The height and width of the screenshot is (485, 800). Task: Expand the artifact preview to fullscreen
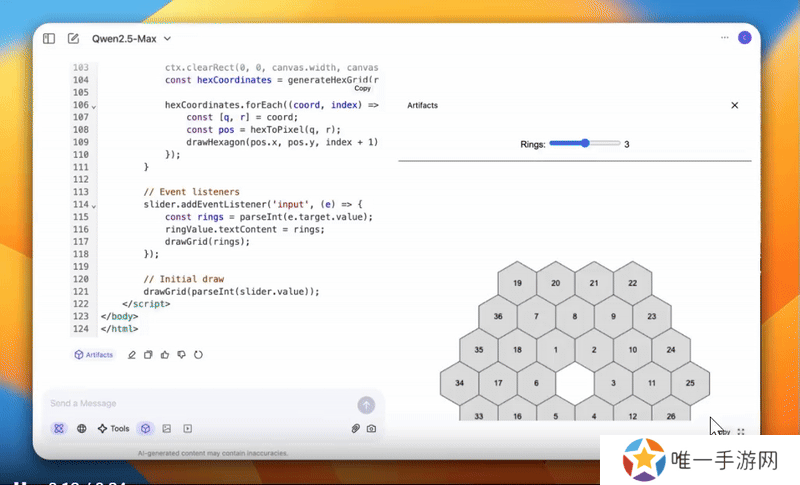point(741,431)
